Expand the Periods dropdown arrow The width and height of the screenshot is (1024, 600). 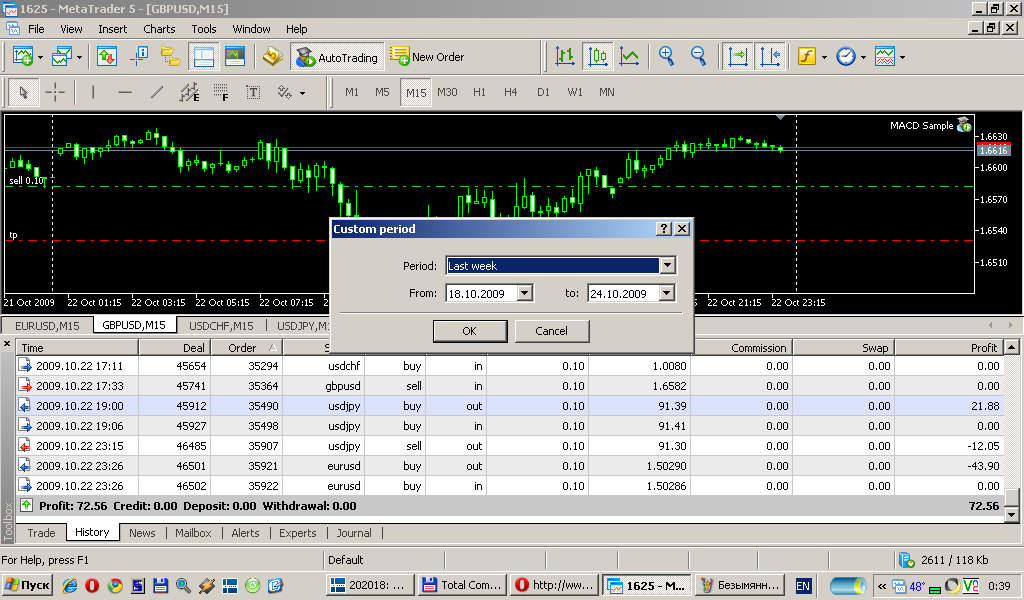point(863,57)
